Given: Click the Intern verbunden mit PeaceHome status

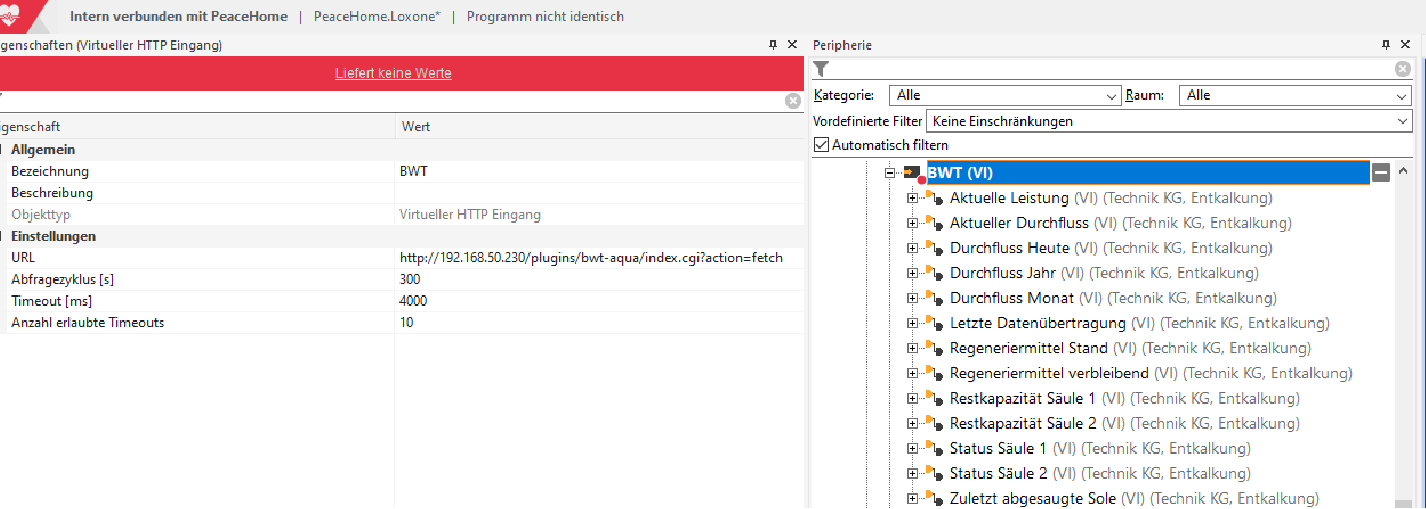Looking at the screenshot, I should pos(178,17).
